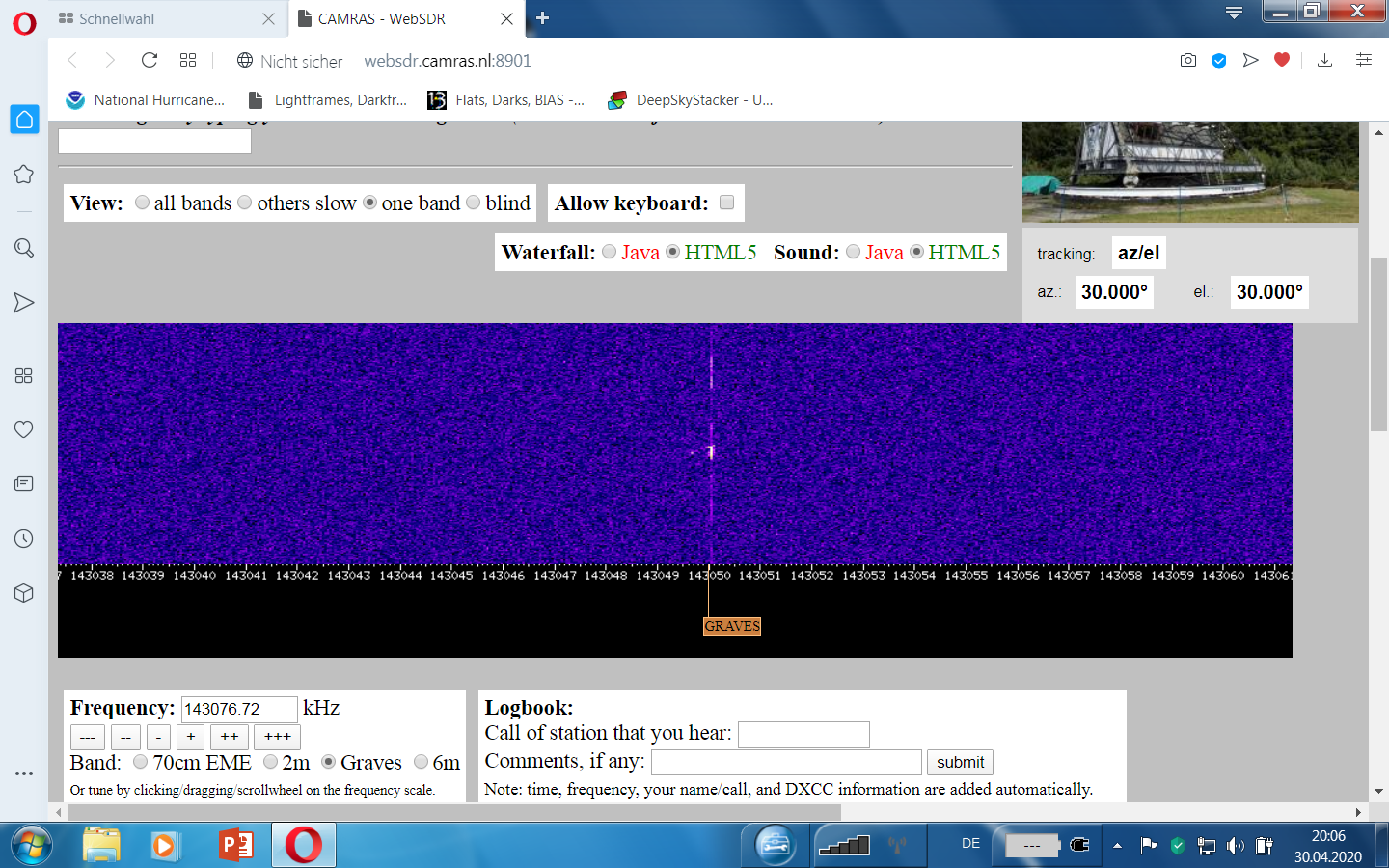Go to Opera sidebar home icon
This screenshot has height=868, width=1389.
[24, 120]
